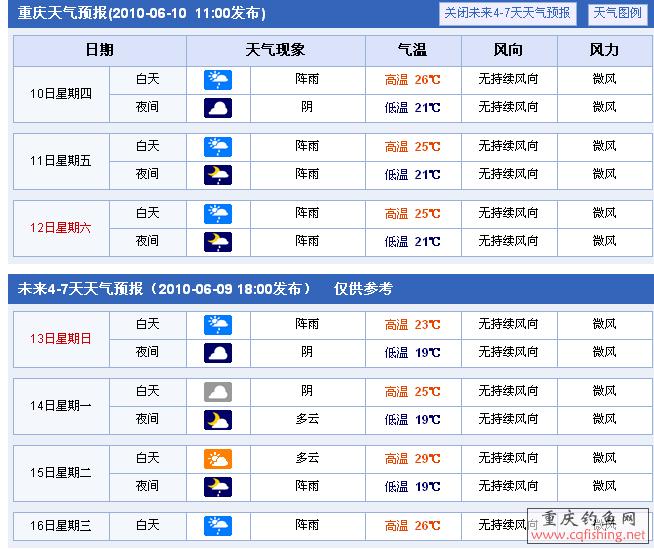Click the 低温 21℃ value for 12日
Image resolution: width=654 pixels, height=549 pixels.
click(413, 242)
